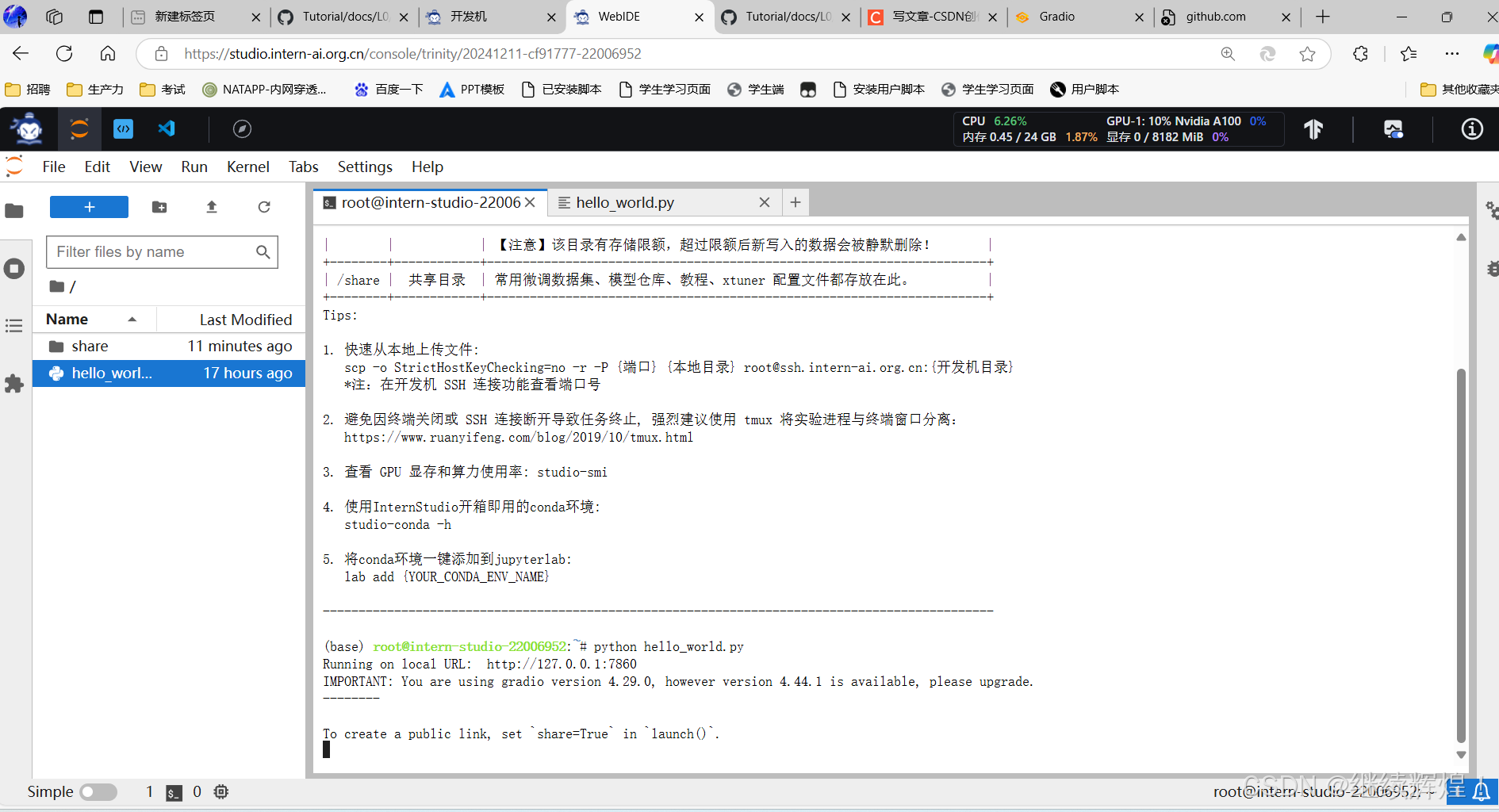Click the info icon at top right
1499x812 pixels.
tap(1472, 128)
